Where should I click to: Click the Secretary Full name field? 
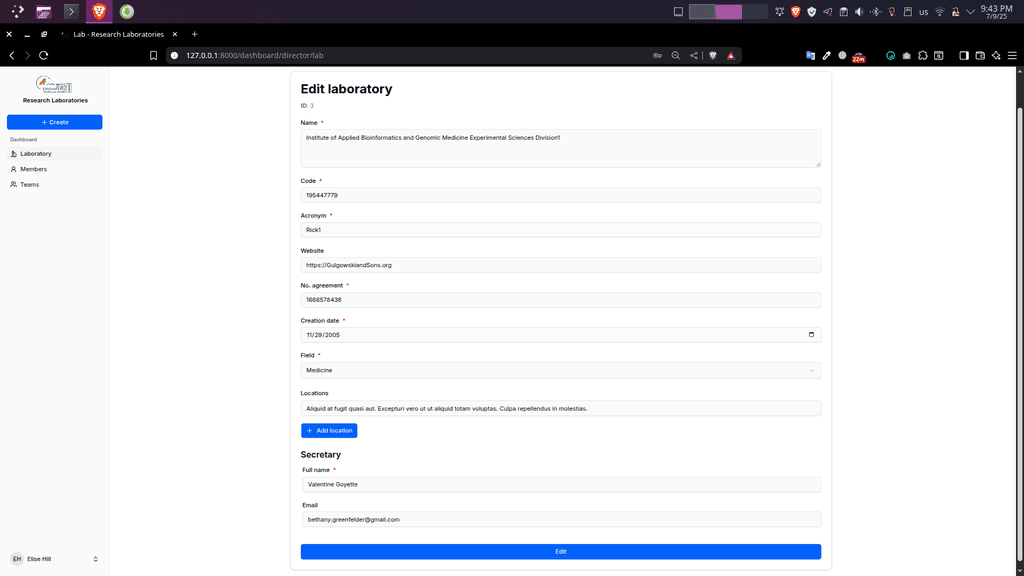pyautogui.click(x=561, y=485)
